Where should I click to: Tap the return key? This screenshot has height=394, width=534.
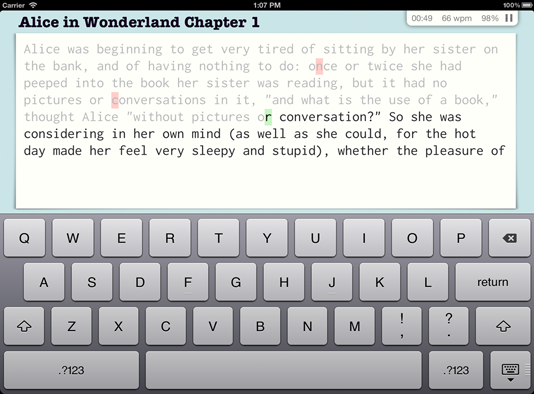click(493, 282)
